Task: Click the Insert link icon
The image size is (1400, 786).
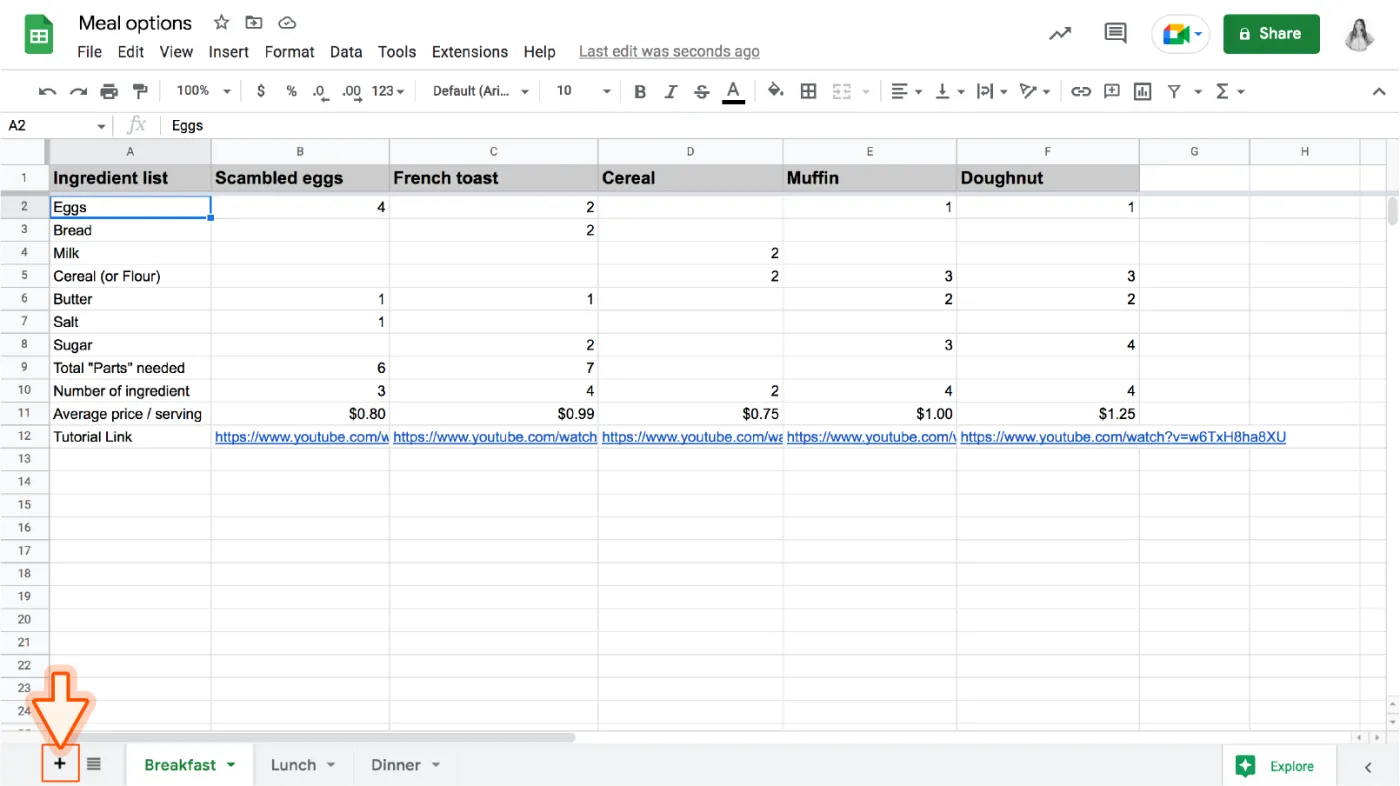Action: coord(1081,91)
